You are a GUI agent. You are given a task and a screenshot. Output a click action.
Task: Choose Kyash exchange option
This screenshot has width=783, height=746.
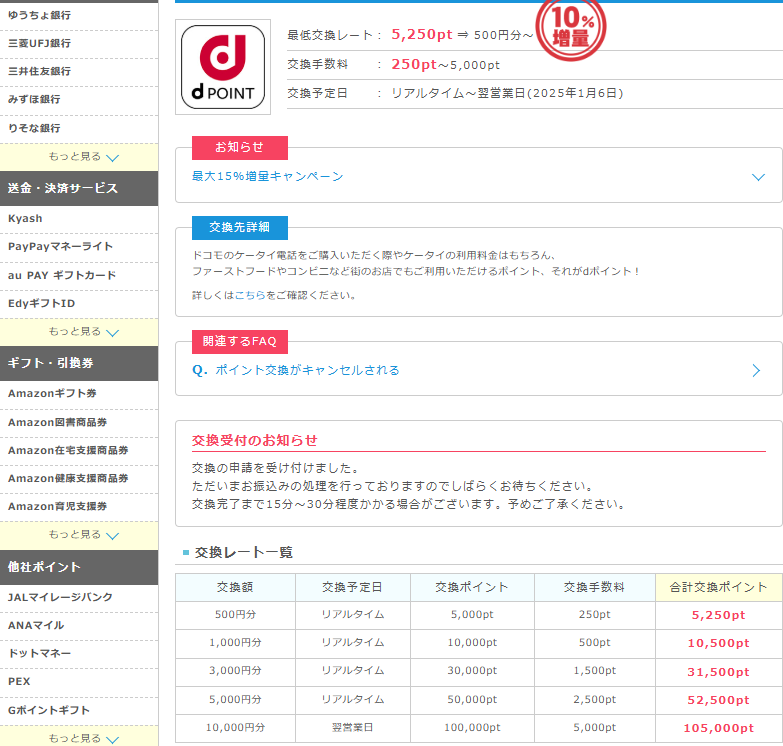[25, 219]
